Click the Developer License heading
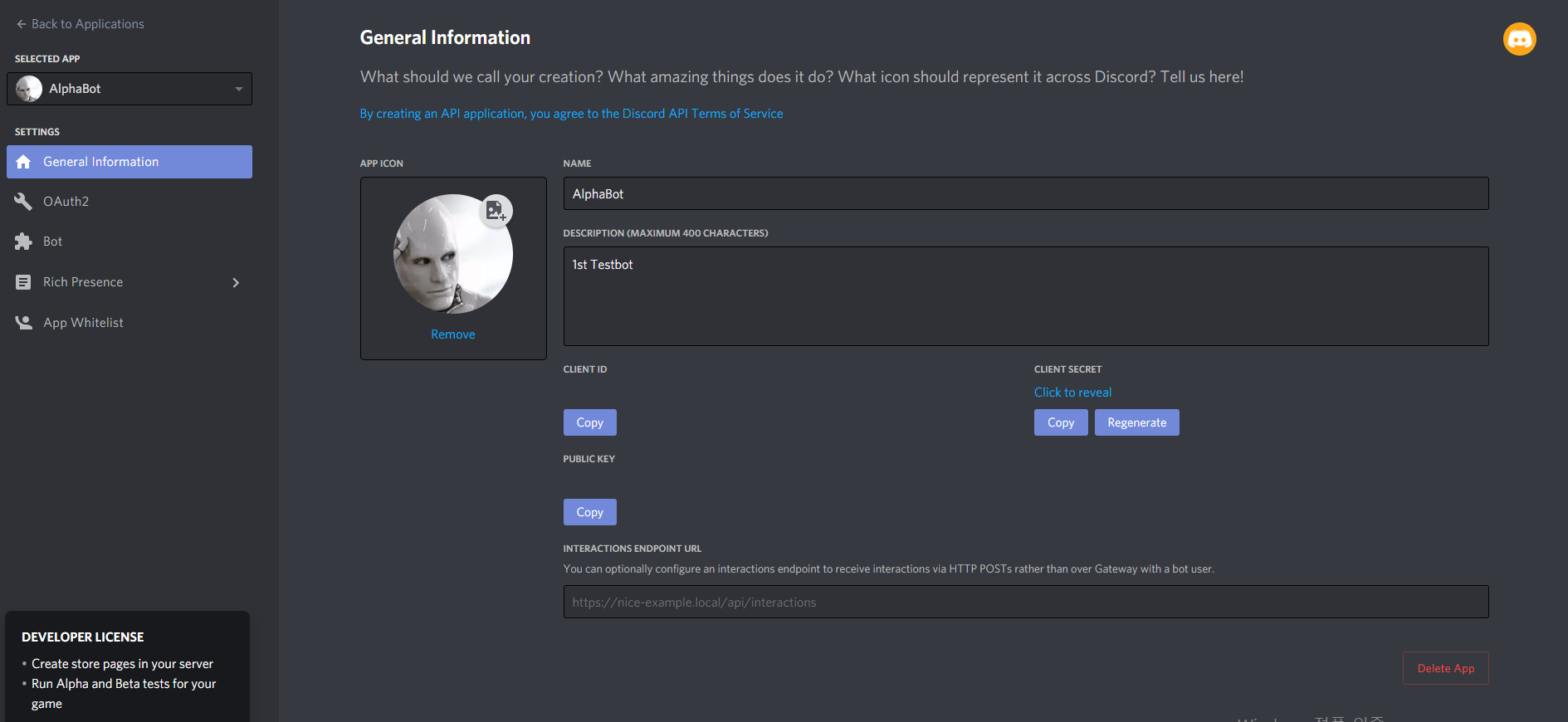1568x722 pixels. point(83,637)
